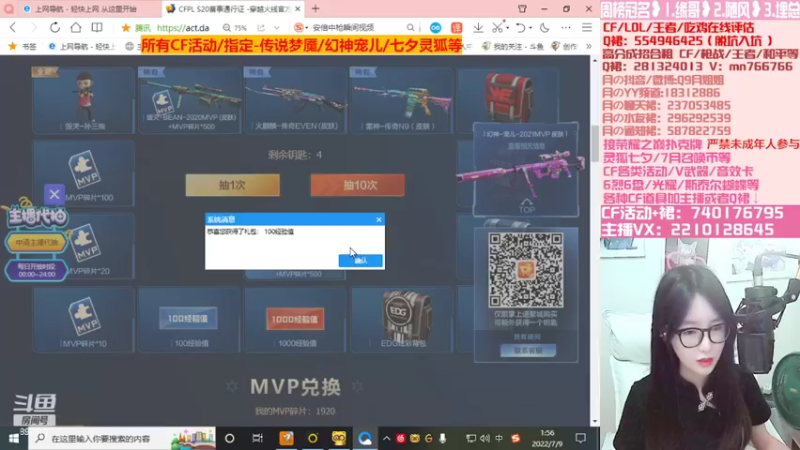The width and height of the screenshot is (800, 450).
Task: Open the yellow owl taskbar app
Action: (339, 438)
